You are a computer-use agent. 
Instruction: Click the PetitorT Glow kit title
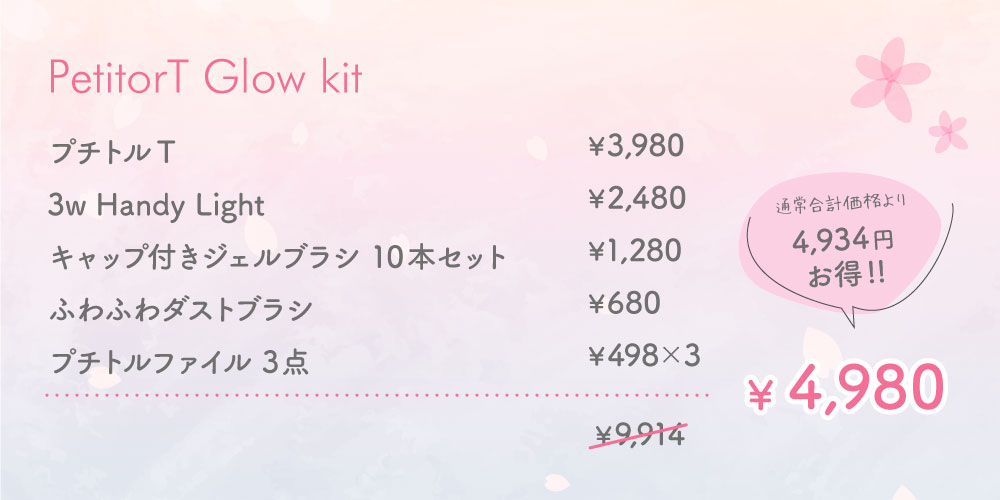(x=205, y=80)
